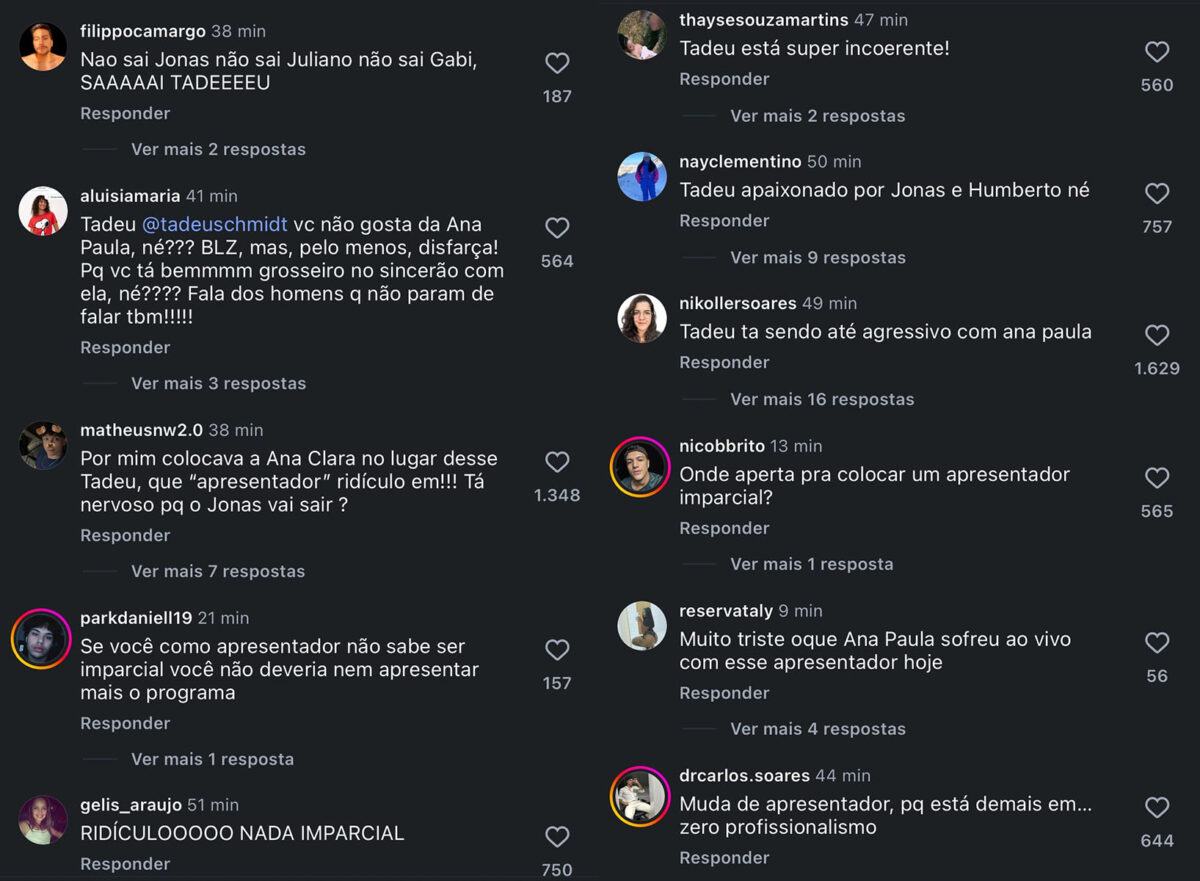This screenshot has height=881, width=1200.
Task: Like nayclementino's comment with 757 likes
Action: (x=1157, y=194)
